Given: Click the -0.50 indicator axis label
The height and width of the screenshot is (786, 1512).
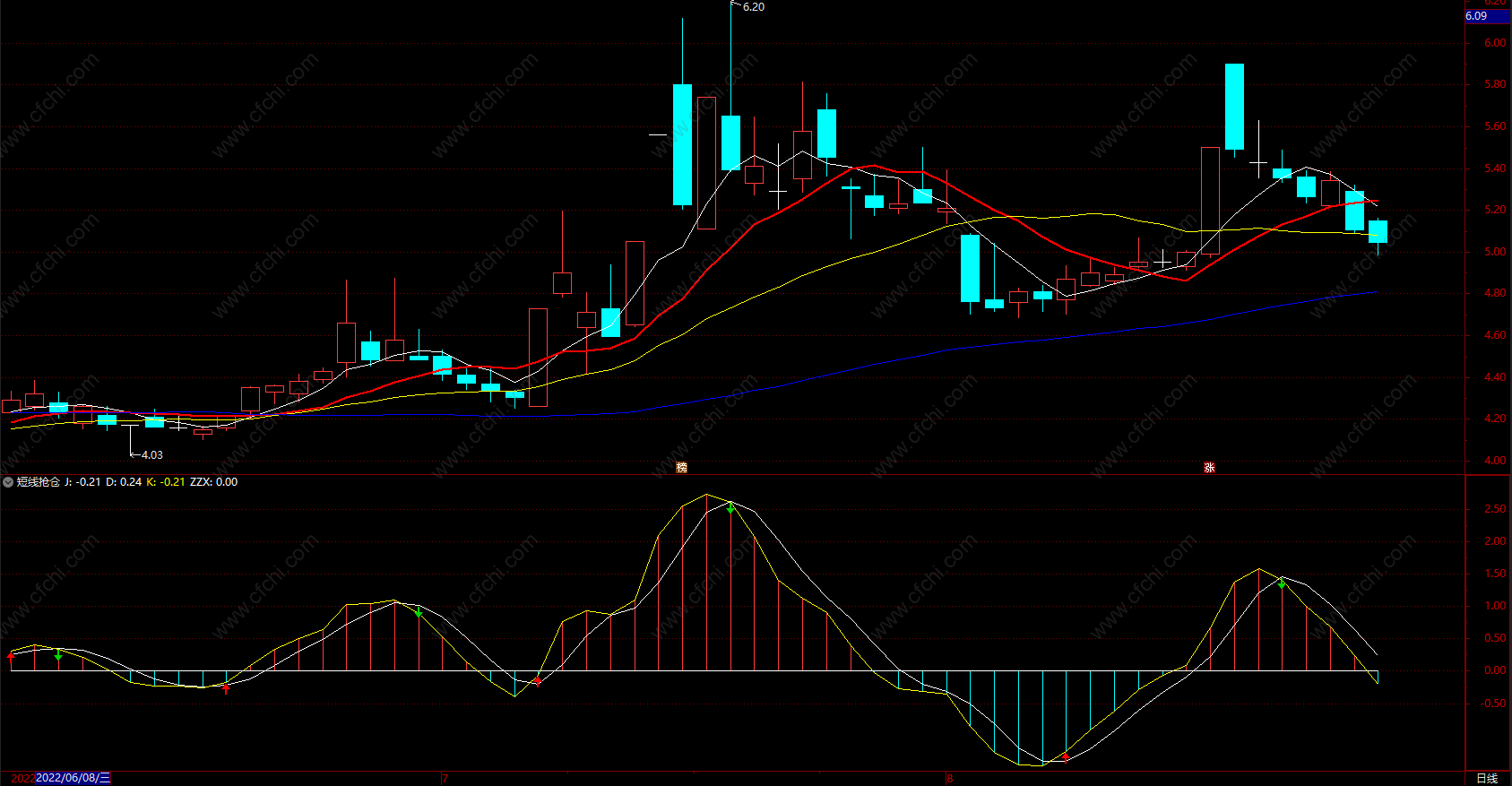Looking at the screenshot, I should click(1493, 704).
